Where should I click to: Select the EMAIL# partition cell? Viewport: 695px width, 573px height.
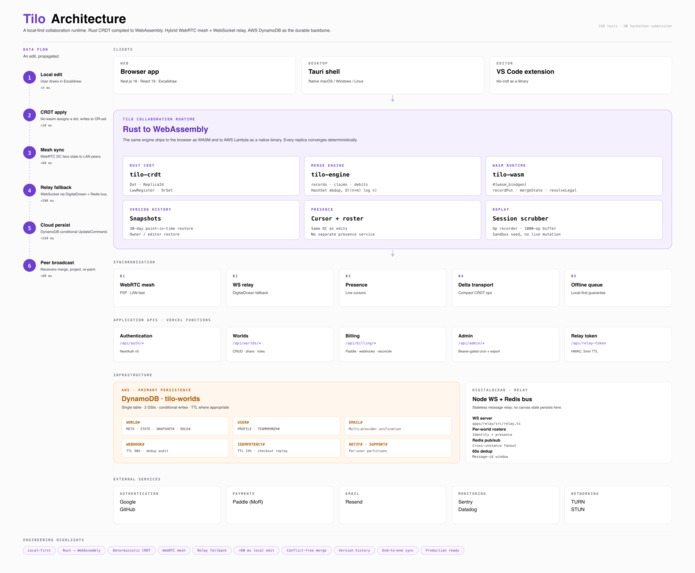coord(398,426)
